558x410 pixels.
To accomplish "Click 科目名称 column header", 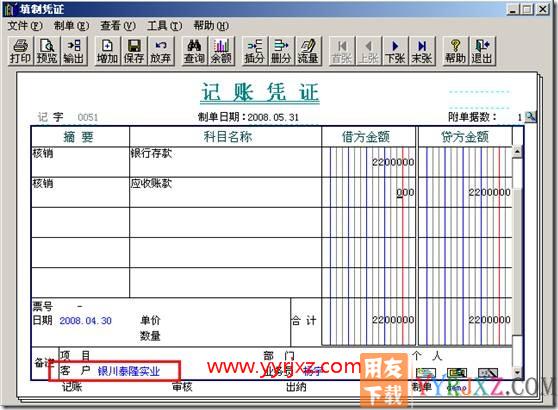I will pyautogui.click(x=228, y=137).
